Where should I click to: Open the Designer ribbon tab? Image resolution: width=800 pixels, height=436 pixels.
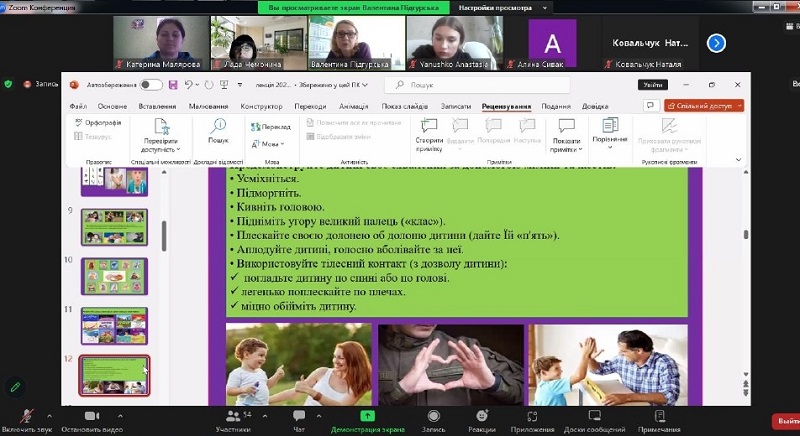point(261,106)
